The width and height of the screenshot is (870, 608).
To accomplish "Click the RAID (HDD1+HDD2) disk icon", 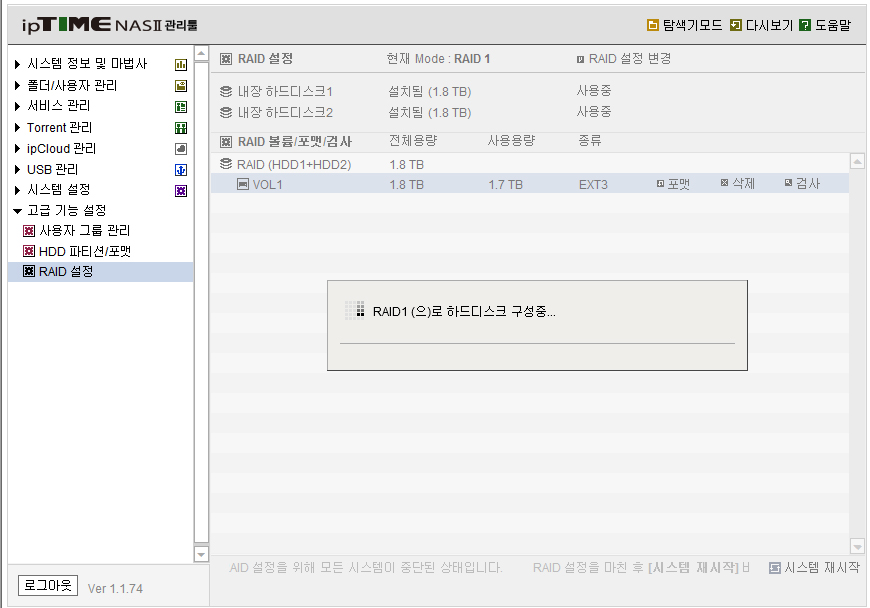I will click(x=226, y=164).
